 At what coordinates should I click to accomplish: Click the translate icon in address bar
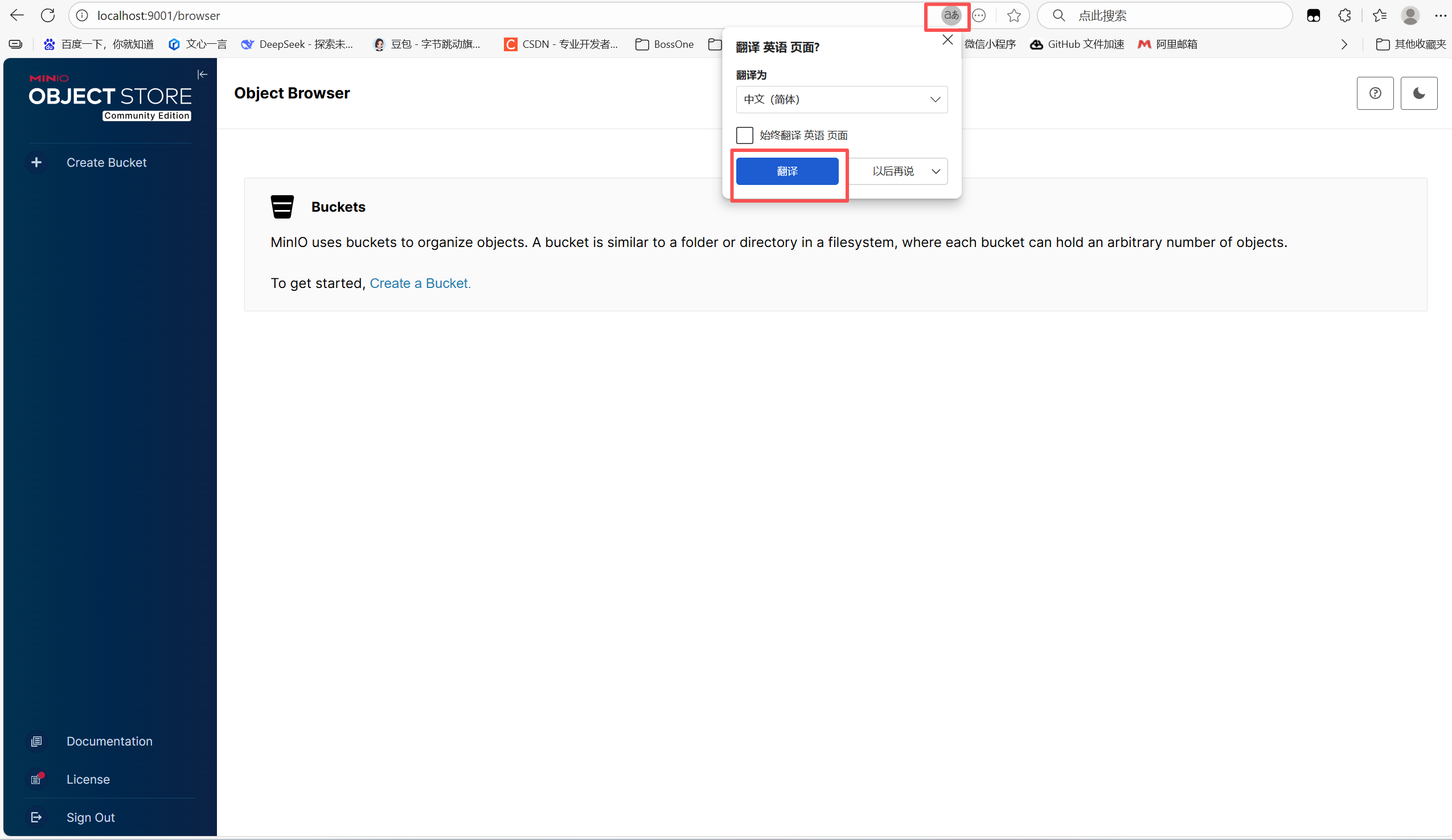point(951,15)
